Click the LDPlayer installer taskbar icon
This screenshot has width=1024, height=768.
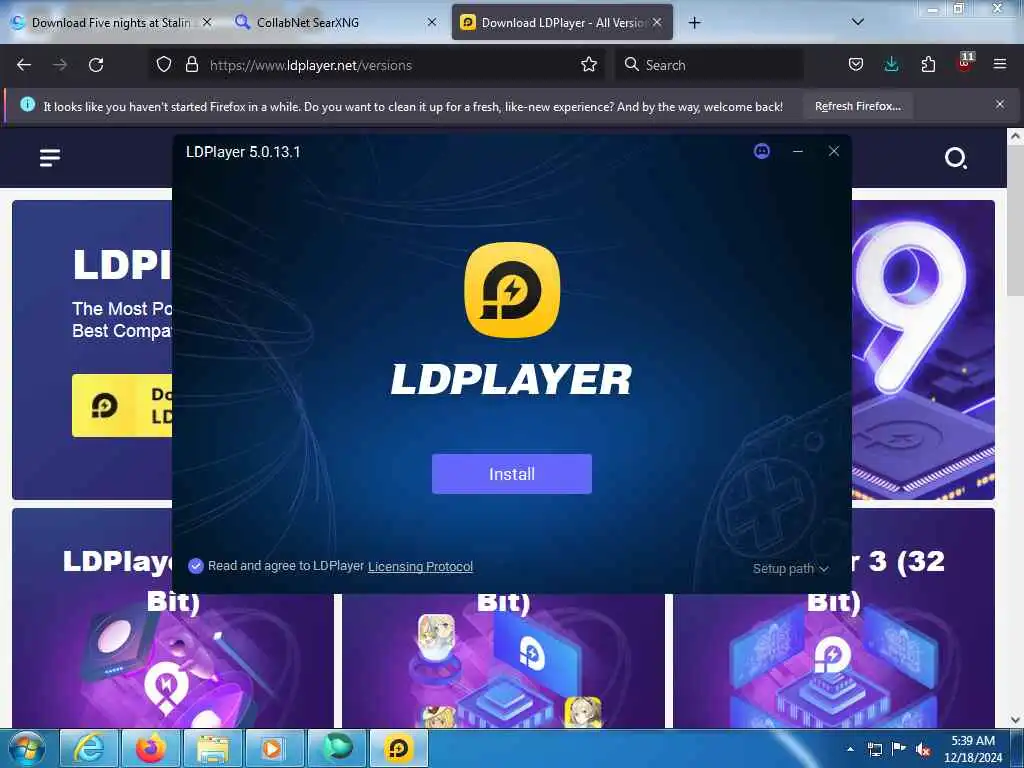coord(399,748)
